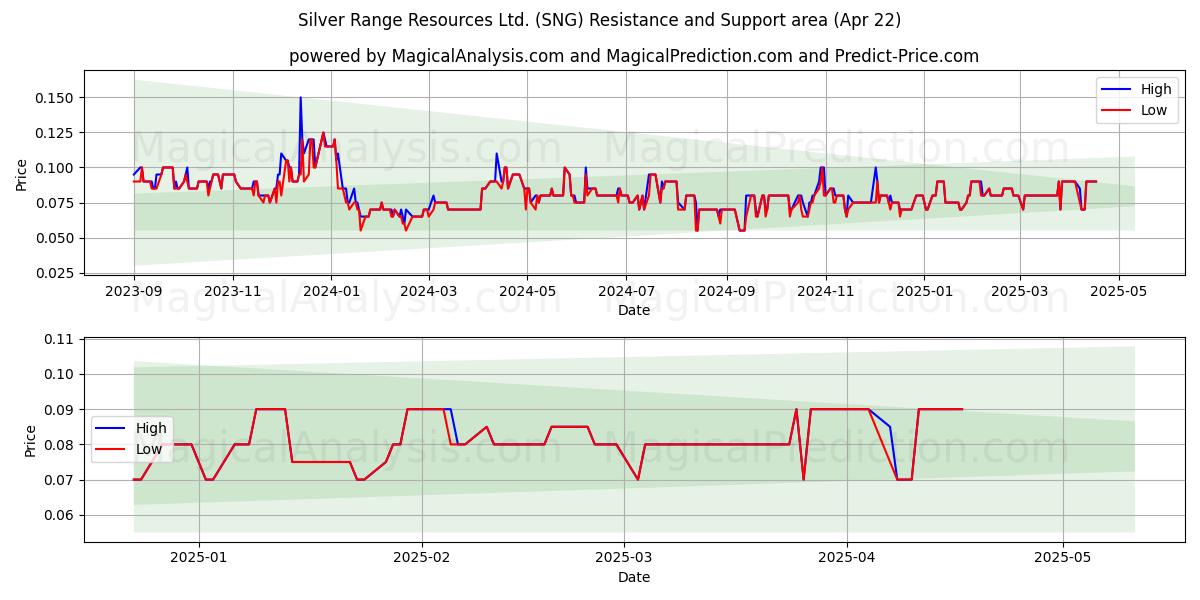Click the 2025-01 tick label on the upper chart
The height and width of the screenshot is (600, 1200).
924,291
